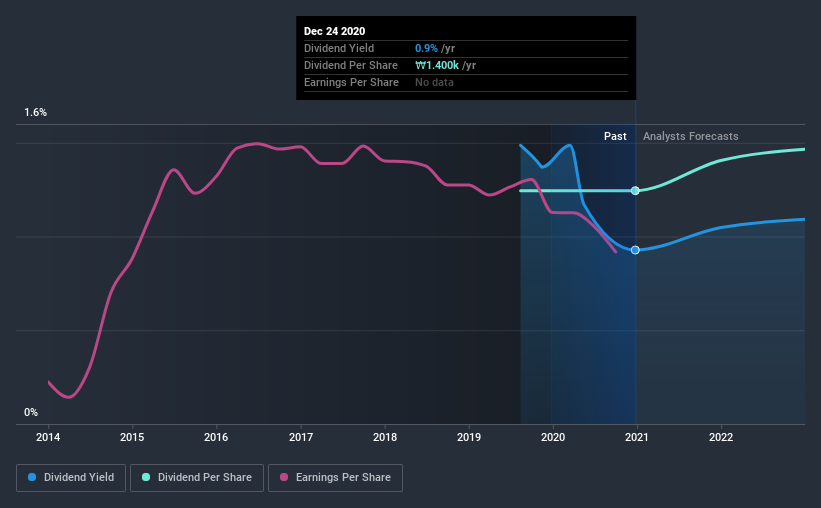Click the 2014 x-axis label
This screenshot has width=821, height=508.
pyautogui.click(x=48, y=437)
